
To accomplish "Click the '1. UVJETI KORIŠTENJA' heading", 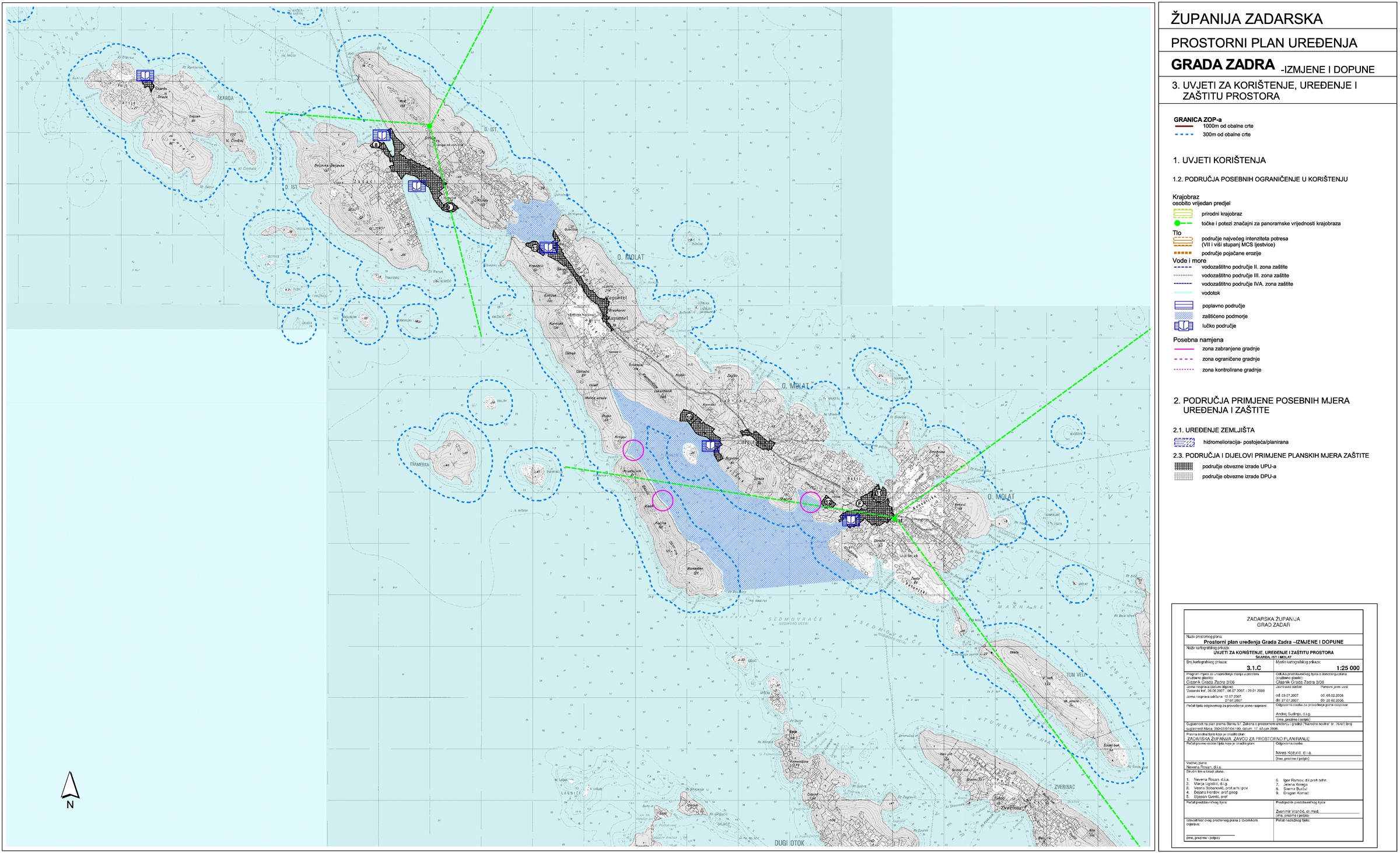I will [1219, 160].
